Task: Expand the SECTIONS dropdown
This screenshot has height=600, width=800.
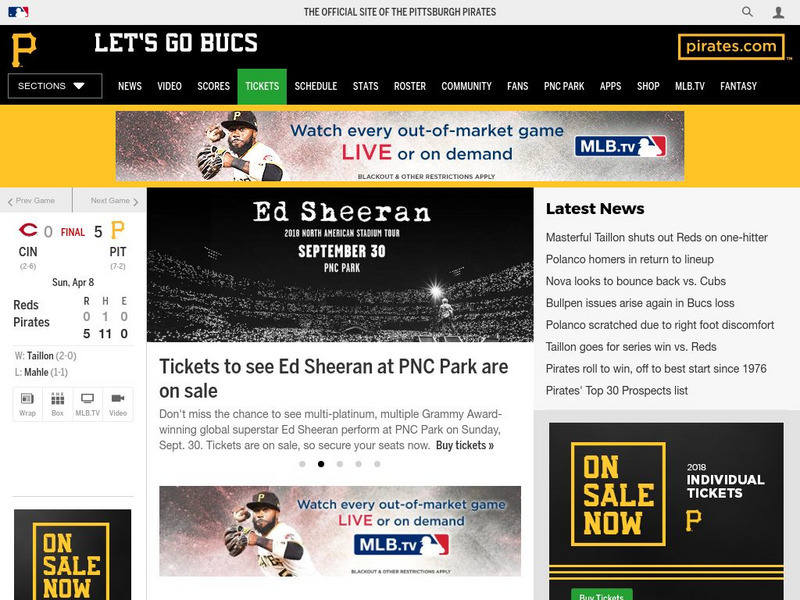Action: [55, 86]
